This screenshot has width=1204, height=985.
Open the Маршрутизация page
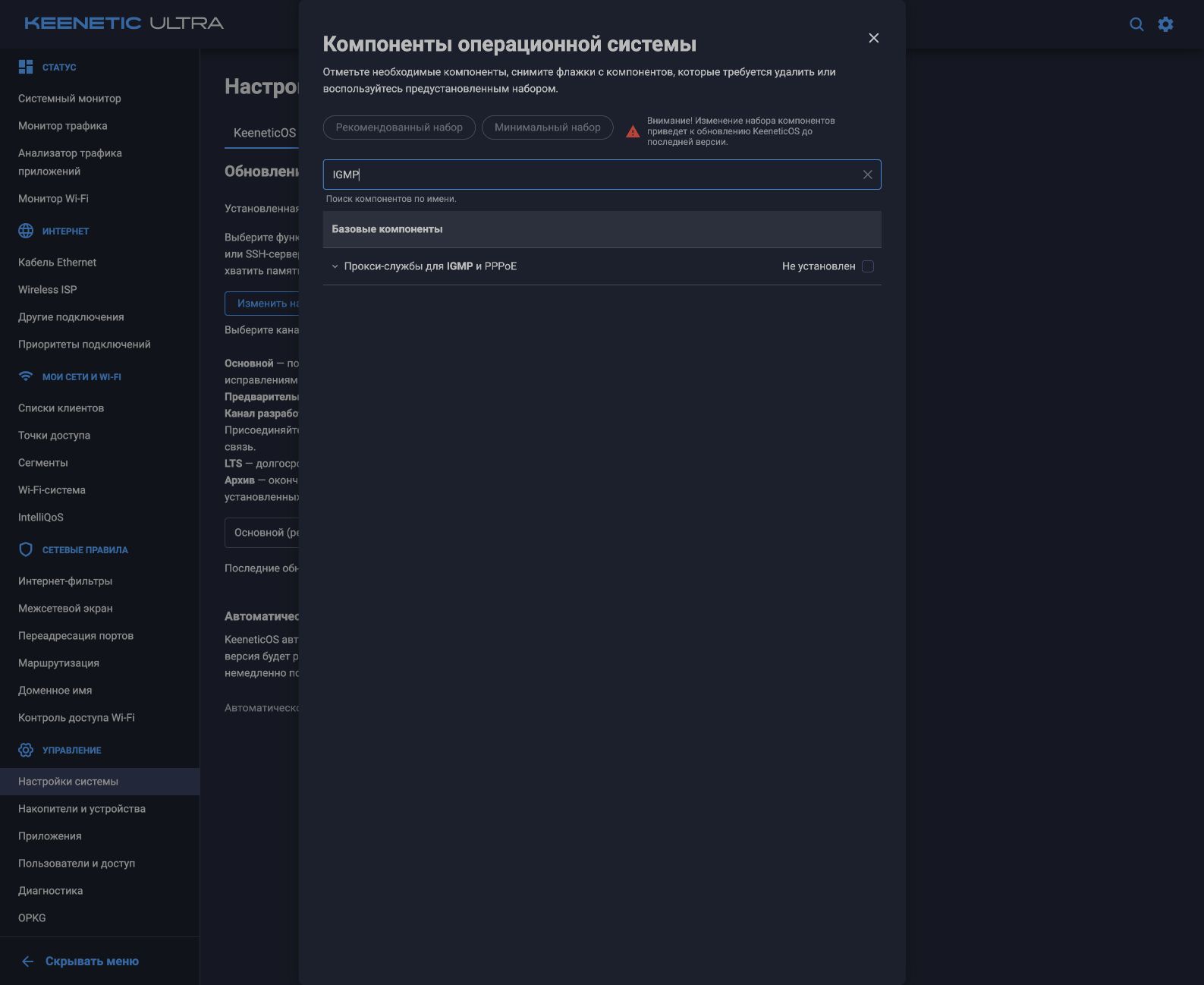[x=58, y=663]
